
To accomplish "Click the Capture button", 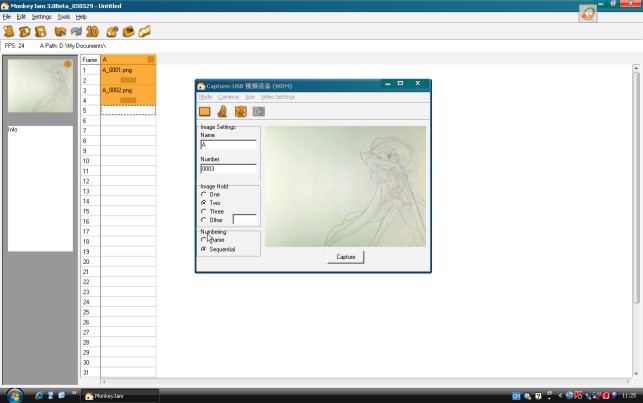I will (x=346, y=257).
